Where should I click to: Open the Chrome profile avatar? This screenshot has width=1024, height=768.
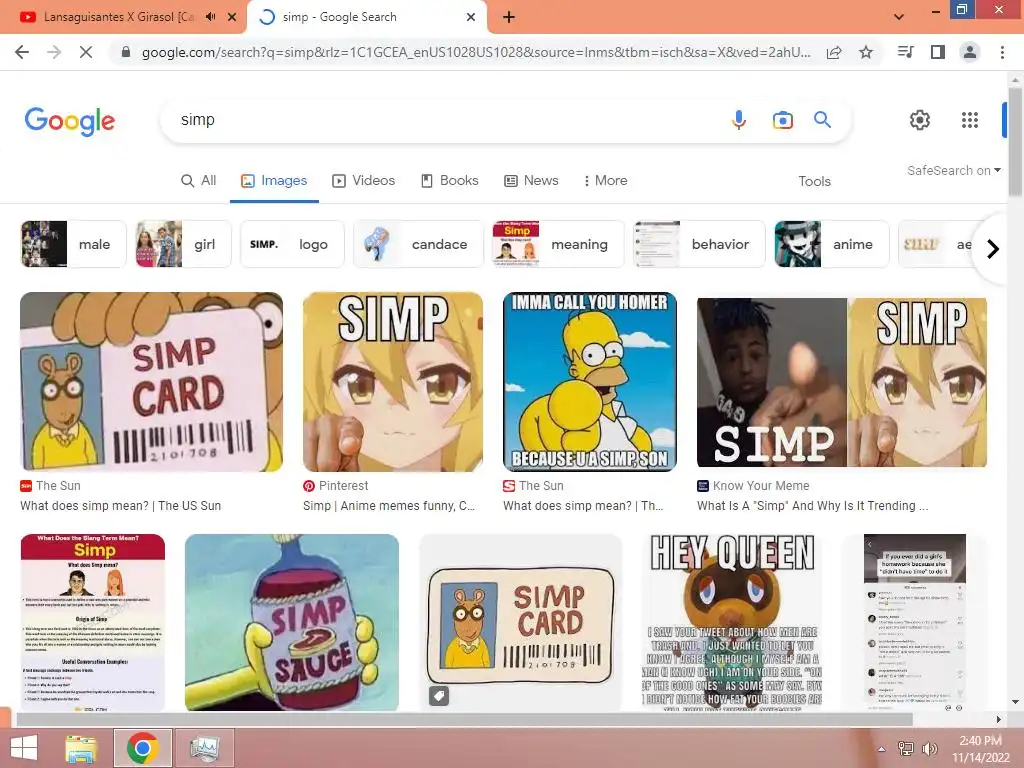tap(970, 52)
